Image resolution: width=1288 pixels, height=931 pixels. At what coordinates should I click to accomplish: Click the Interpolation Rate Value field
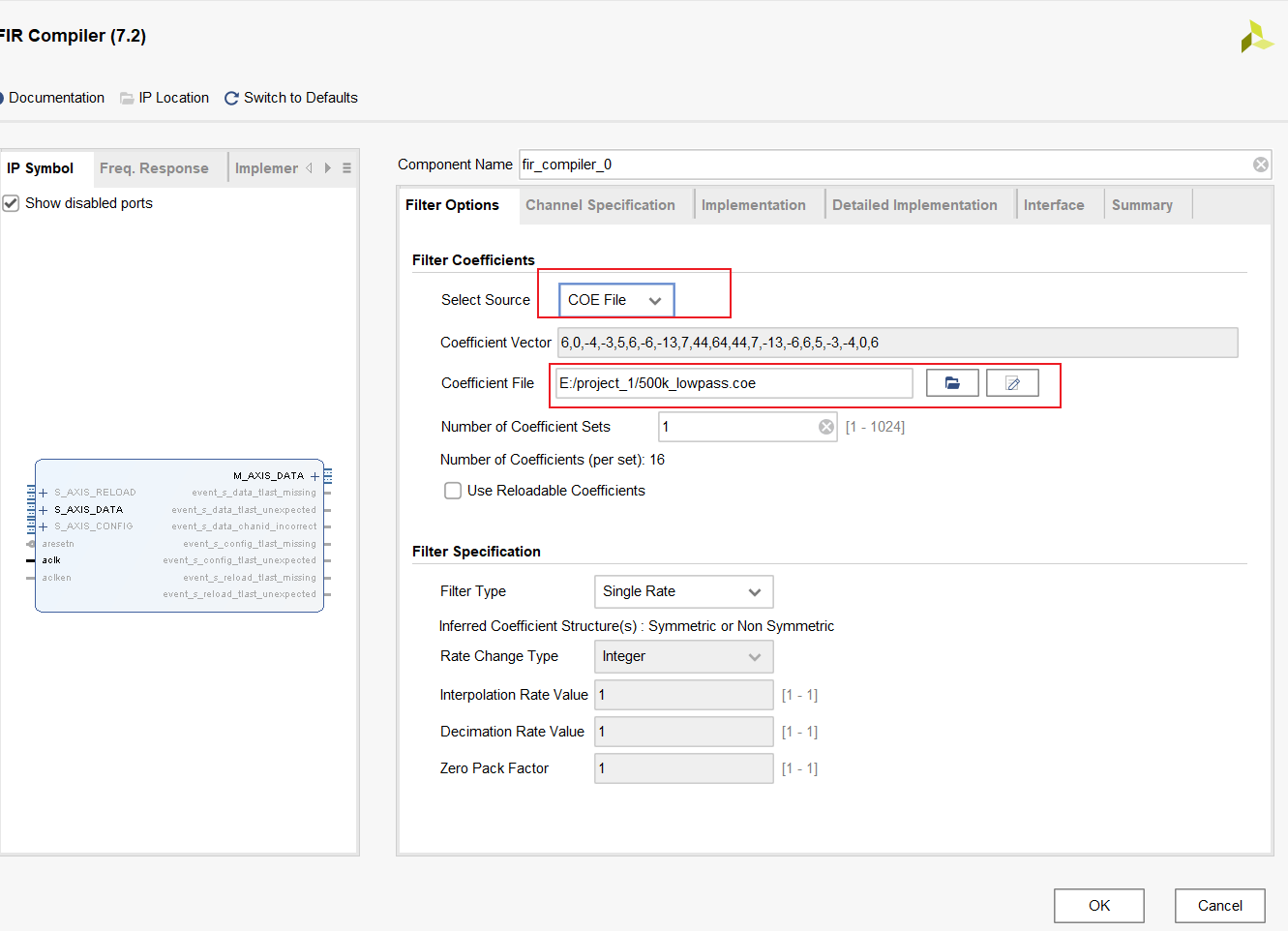(684, 695)
